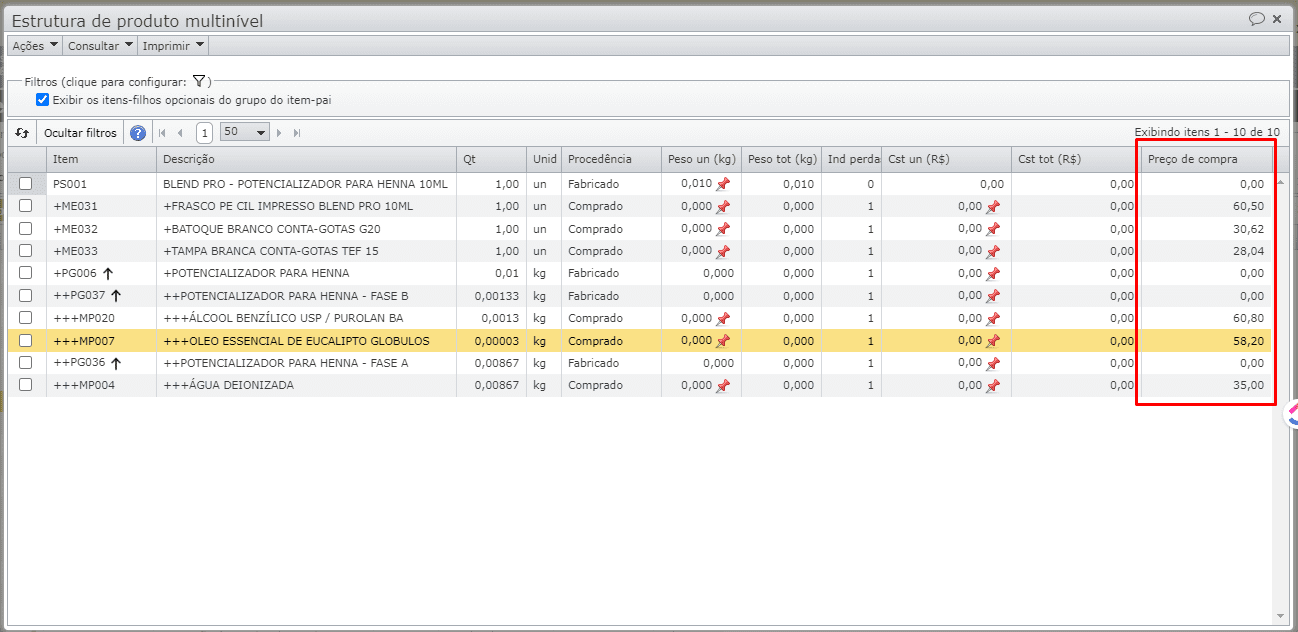Open the Consultar menu
Screen dimensions: 1298x632
tap(100, 46)
